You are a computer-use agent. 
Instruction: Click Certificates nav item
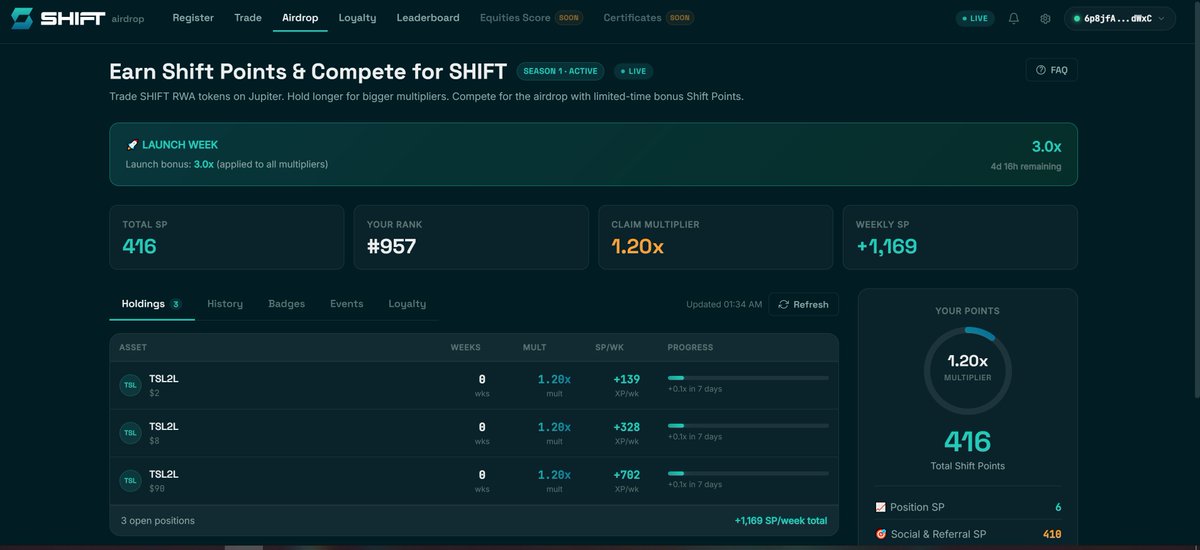[x=649, y=18]
